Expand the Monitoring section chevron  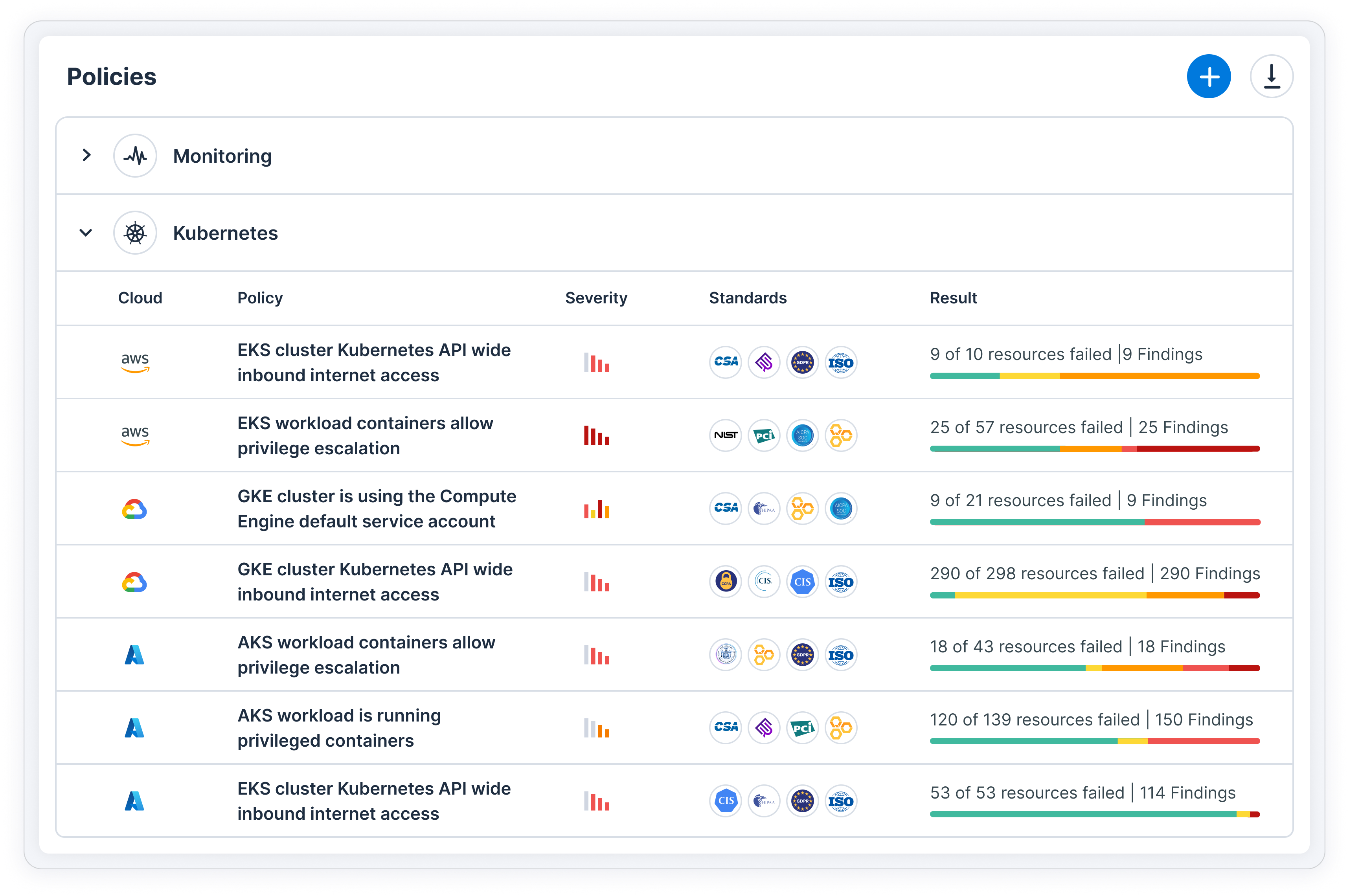point(86,155)
